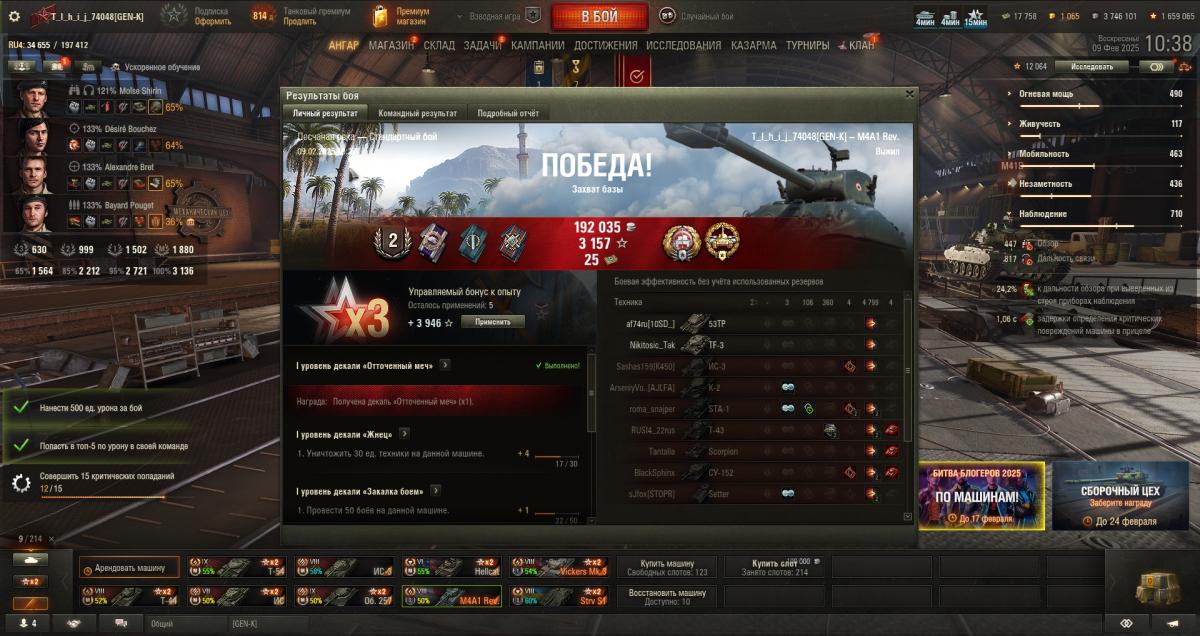Toggle the orange striped favorites filter

coord(30,603)
